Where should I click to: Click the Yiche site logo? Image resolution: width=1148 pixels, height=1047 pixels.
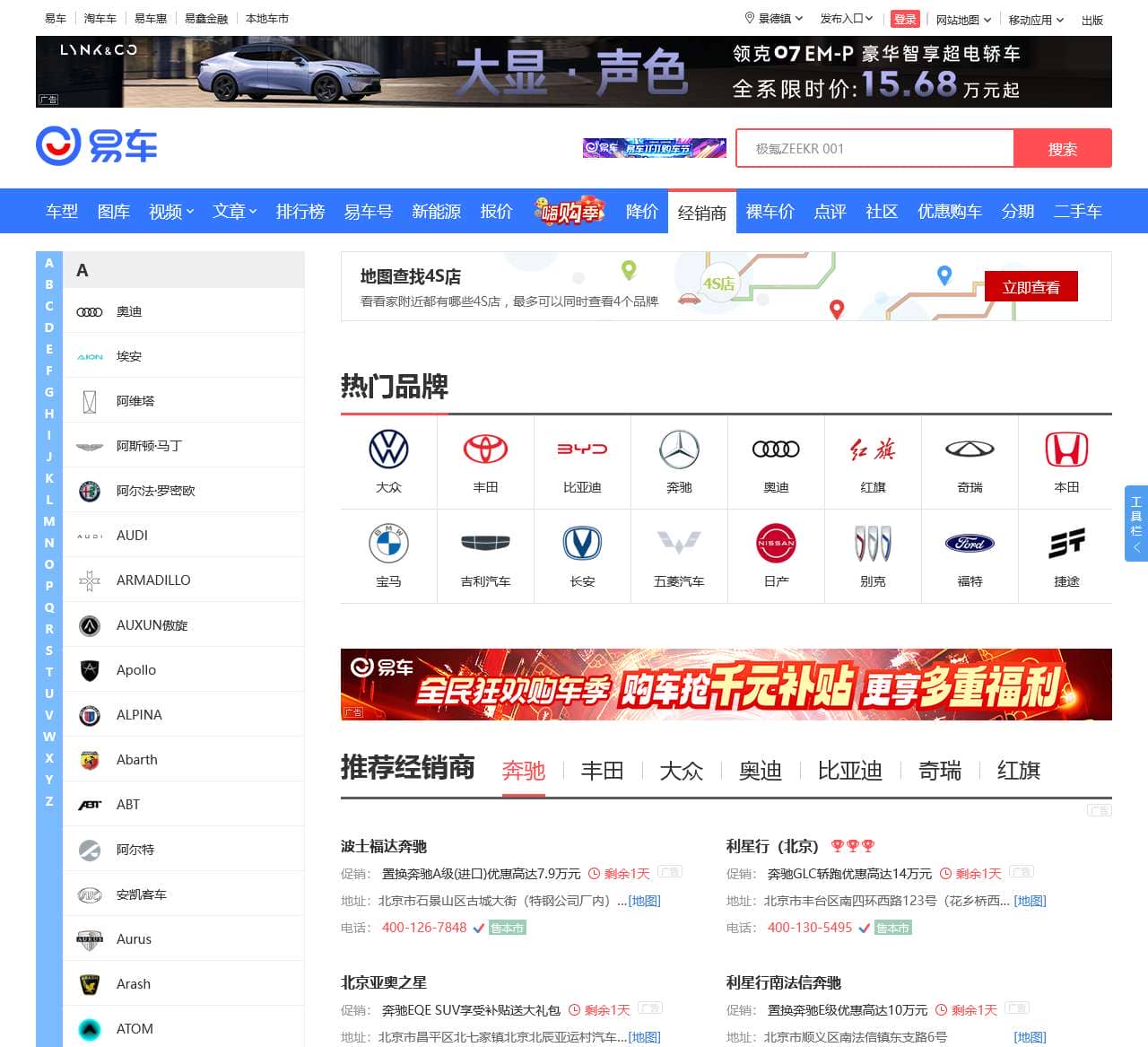point(97,145)
